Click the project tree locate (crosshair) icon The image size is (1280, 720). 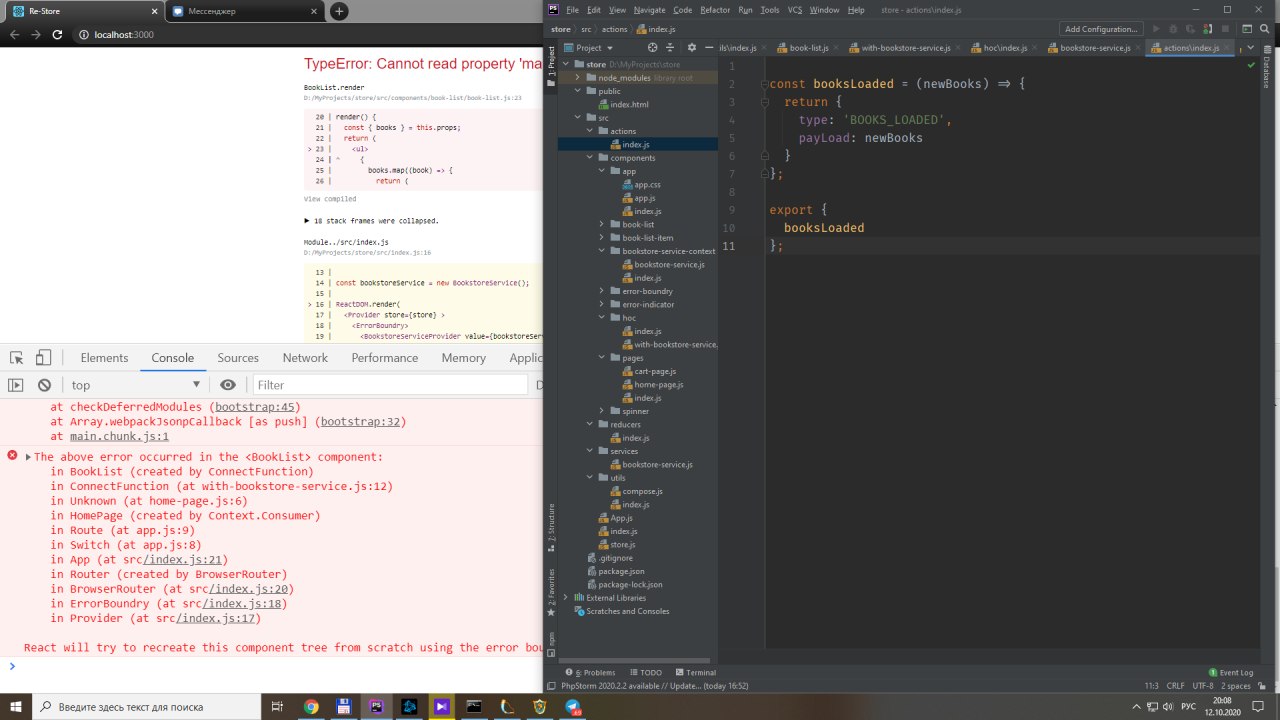pos(653,47)
